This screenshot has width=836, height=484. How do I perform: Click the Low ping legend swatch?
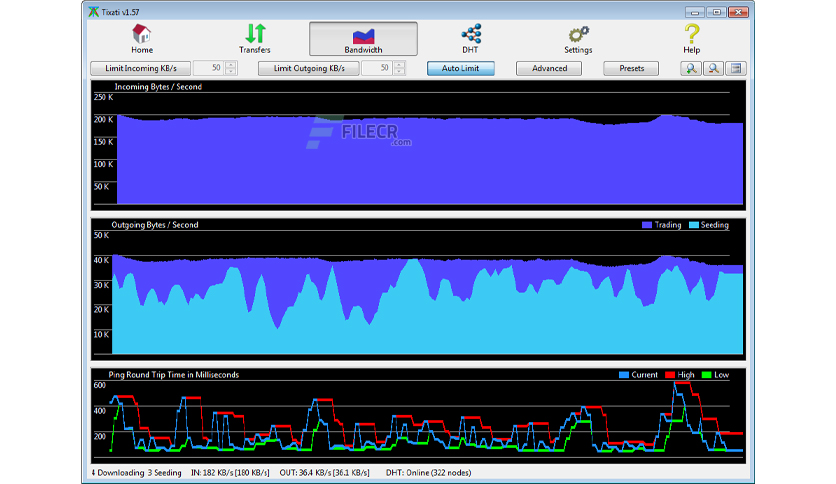(706, 375)
